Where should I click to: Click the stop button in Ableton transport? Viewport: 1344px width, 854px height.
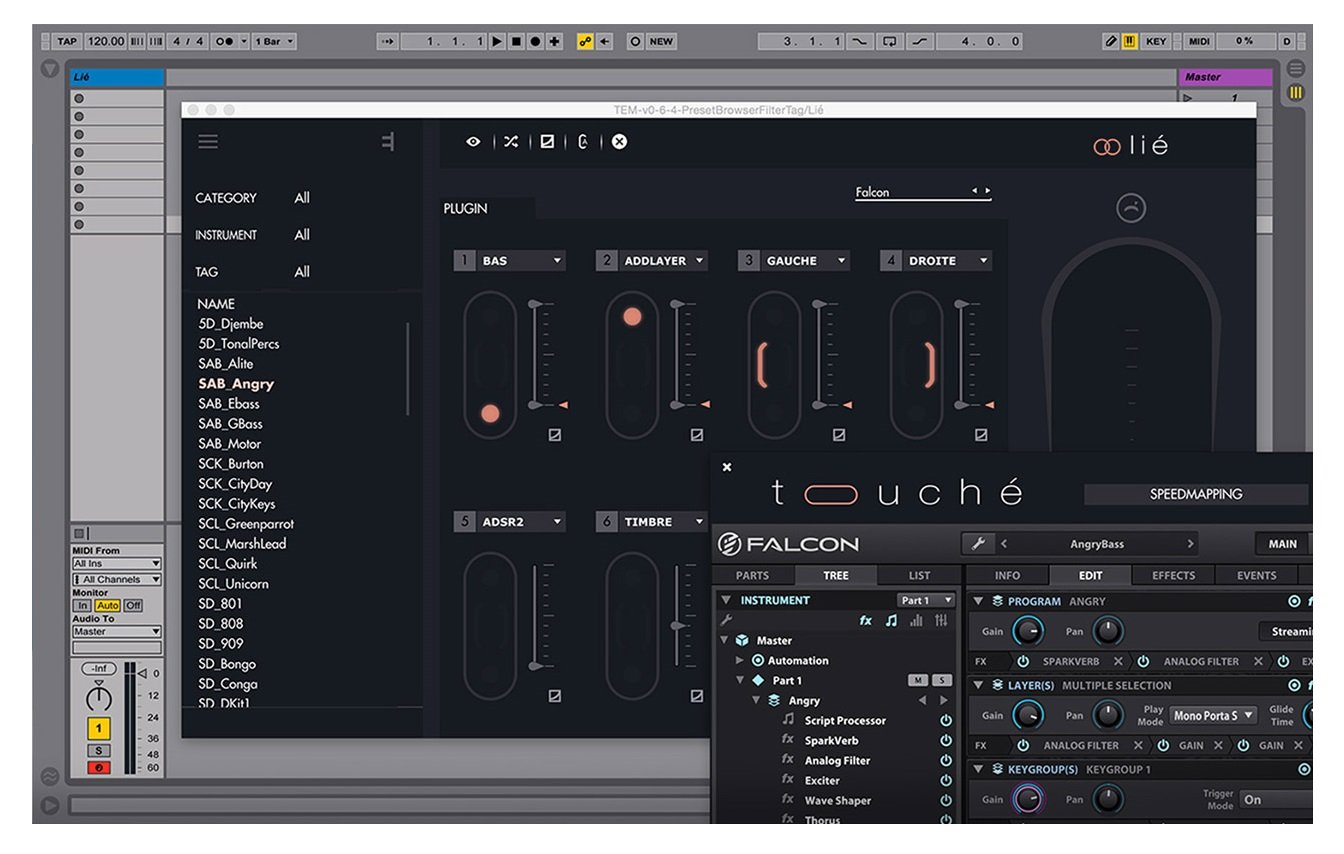[516, 41]
